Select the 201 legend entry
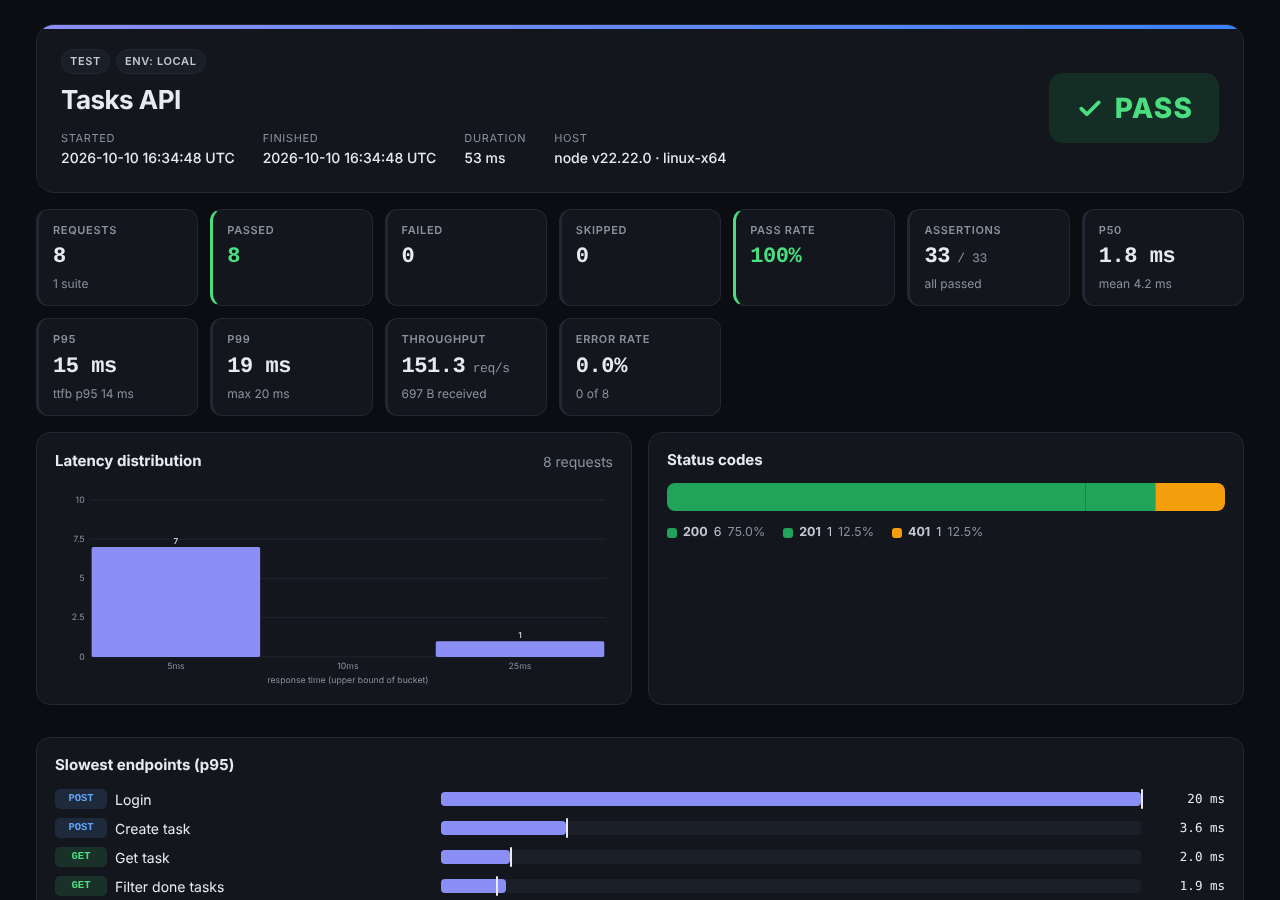Viewport: 1280px width, 900px height. click(x=828, y=532)
